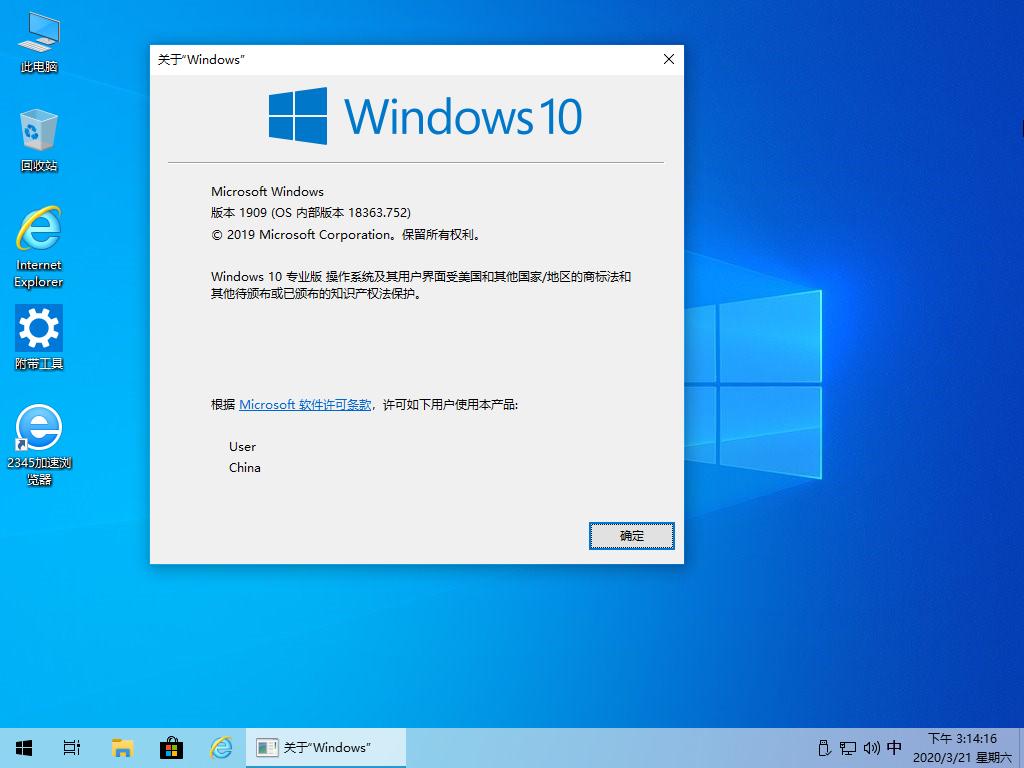This screenshot has width=1024, height=768.
Task: Click the Windows 10 logo in the dialog
Action: click(424, 116)
